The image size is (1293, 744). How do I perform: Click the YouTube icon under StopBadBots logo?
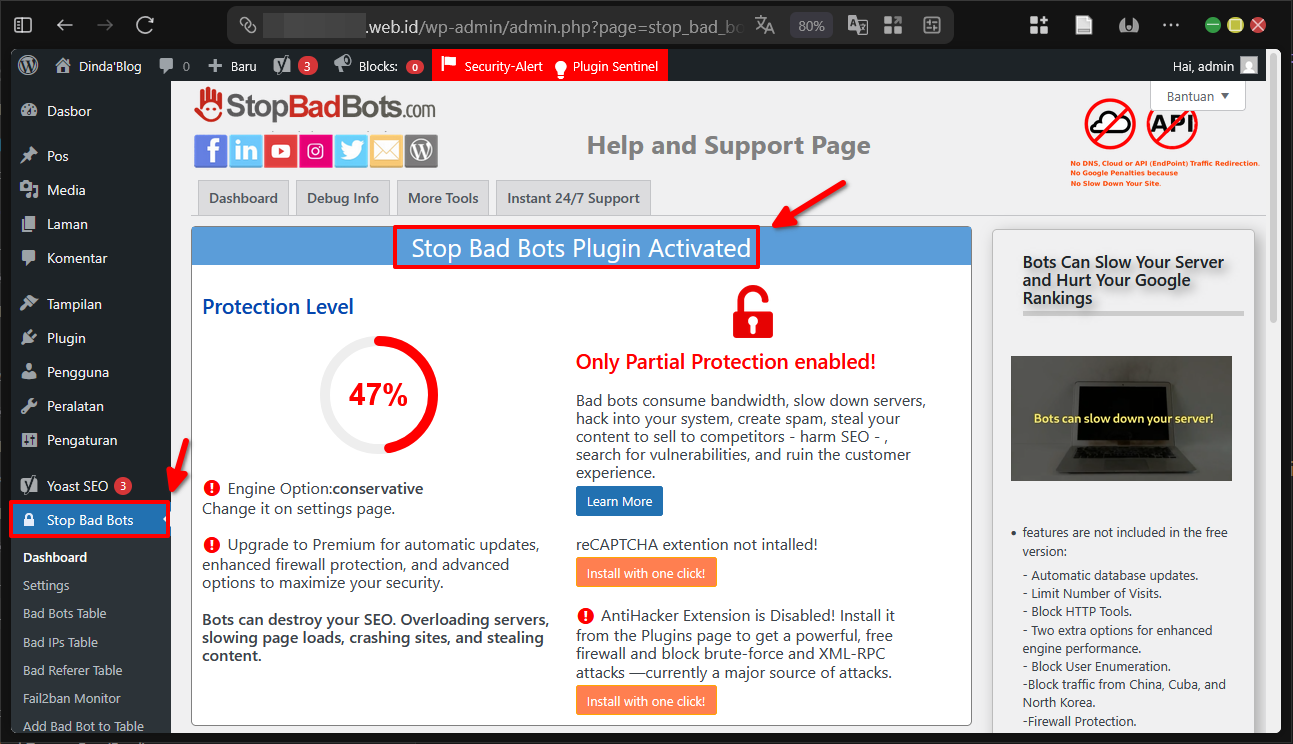click(x=280, y=151)
